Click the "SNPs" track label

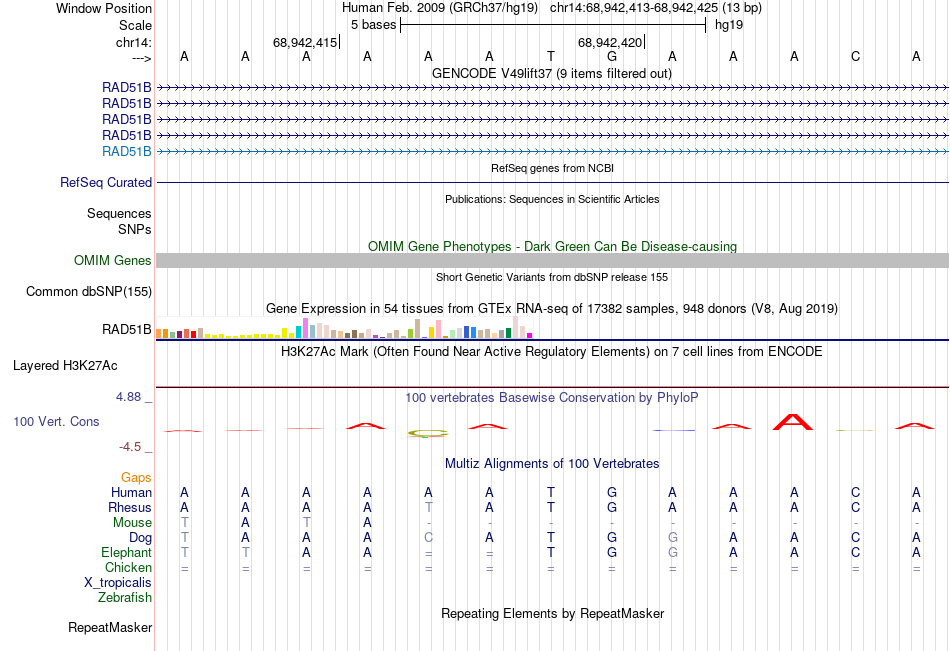click(x=135, y=229)
